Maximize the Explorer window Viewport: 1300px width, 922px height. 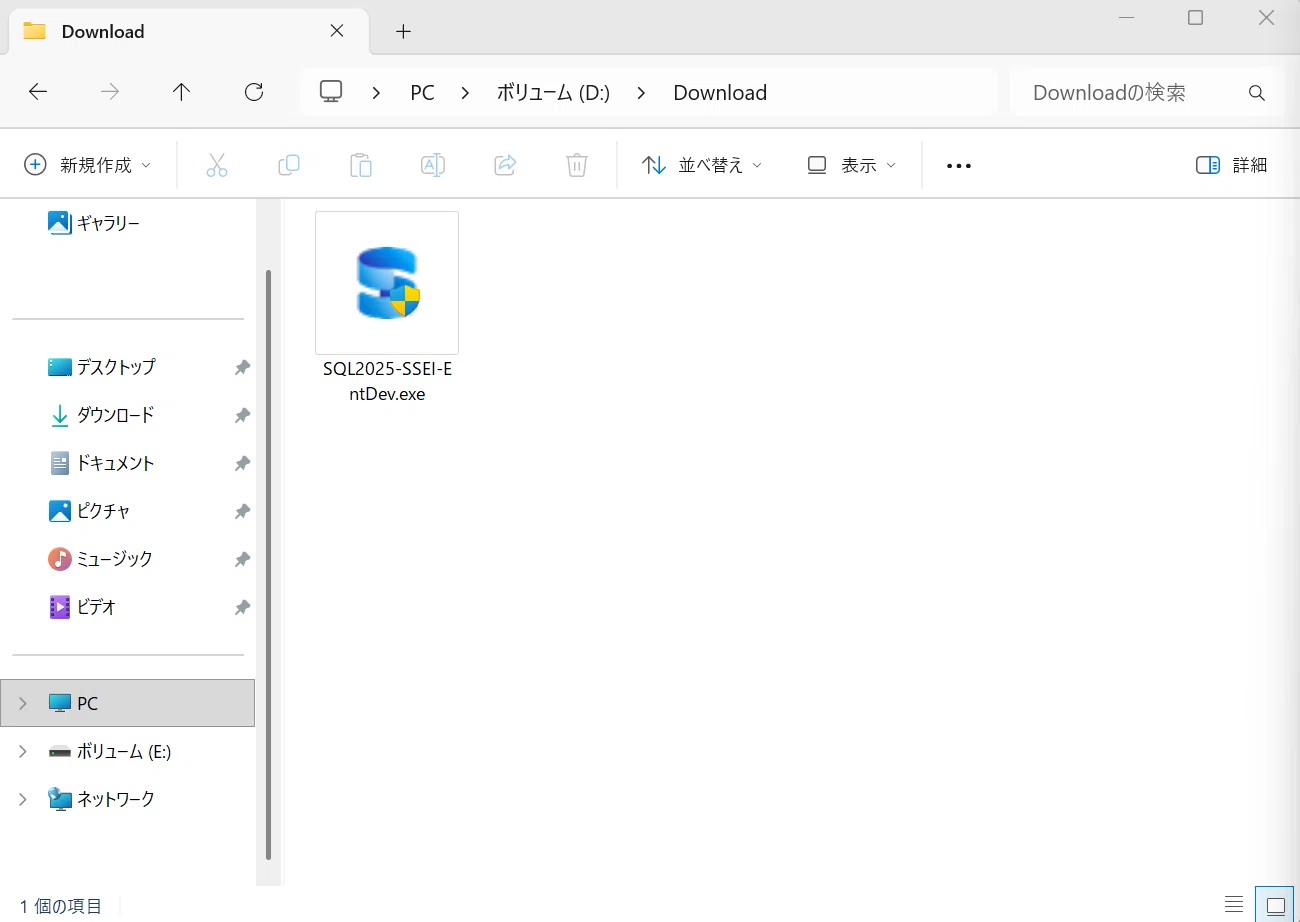tap(1195, 18)
